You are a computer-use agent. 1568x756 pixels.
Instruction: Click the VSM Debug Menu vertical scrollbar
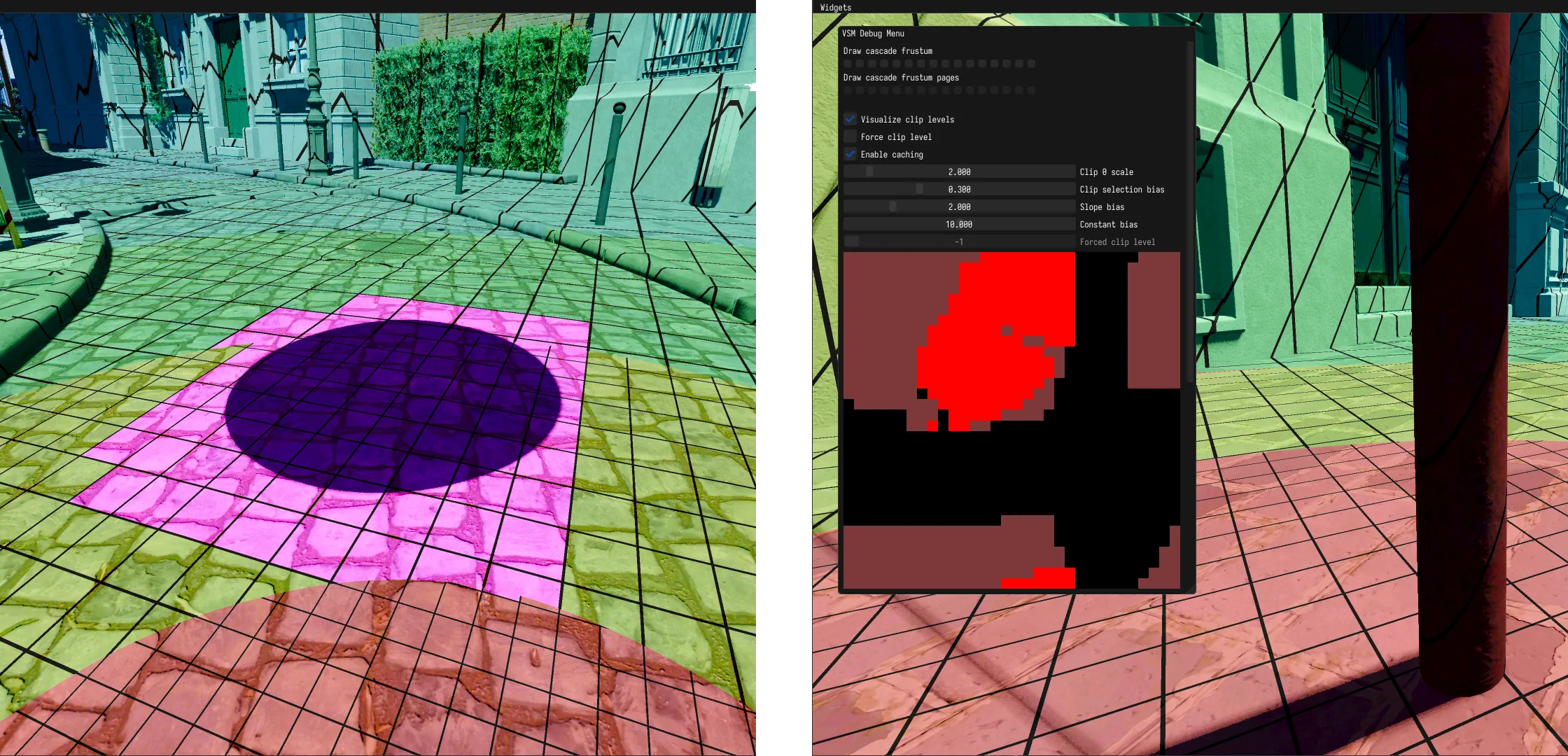pyautogui.click(x=1189, y=212)
